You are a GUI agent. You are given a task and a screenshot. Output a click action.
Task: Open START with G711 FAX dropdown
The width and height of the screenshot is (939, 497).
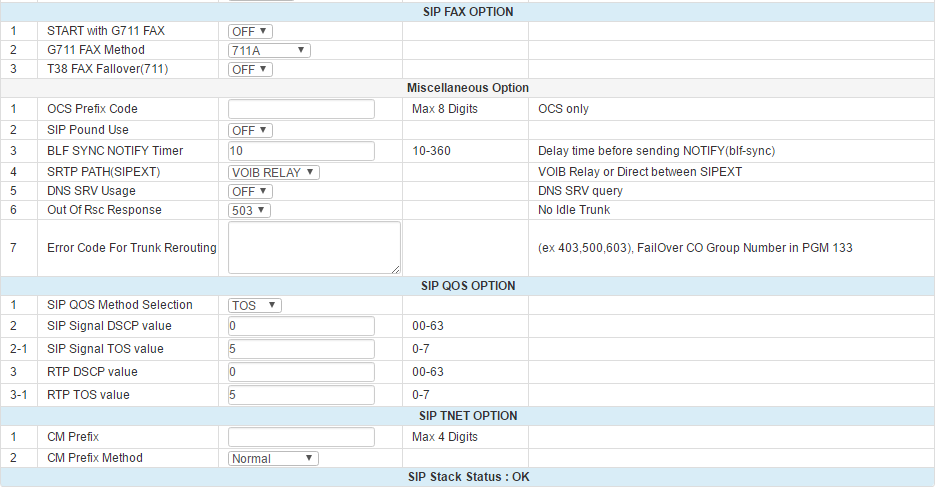(250, 31)
